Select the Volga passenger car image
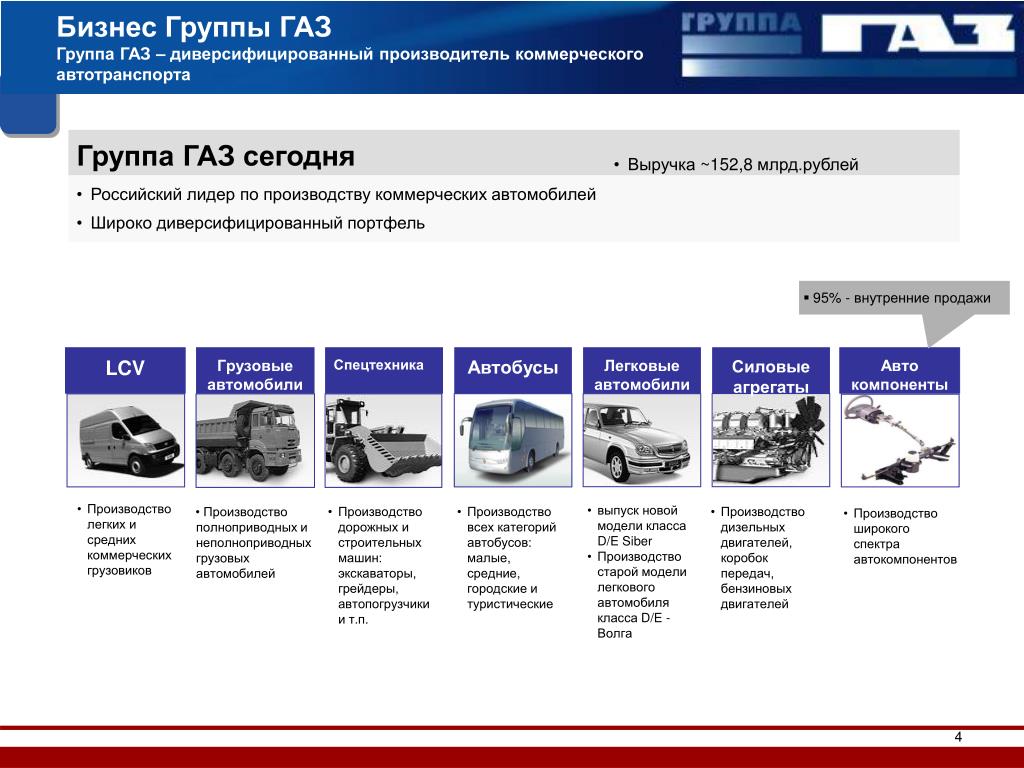Screen dimensions: 1024x768 pyautogui.click(x=641, y=440)
